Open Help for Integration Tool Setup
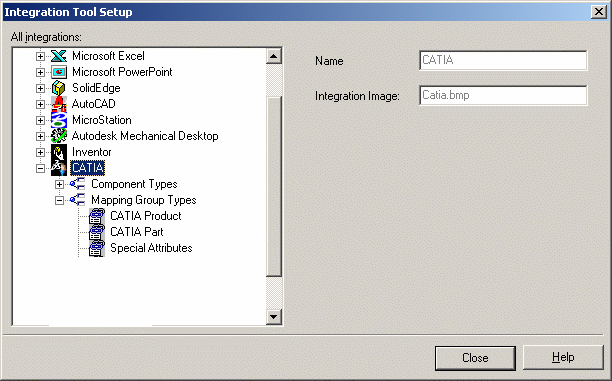 coord(563,358)
